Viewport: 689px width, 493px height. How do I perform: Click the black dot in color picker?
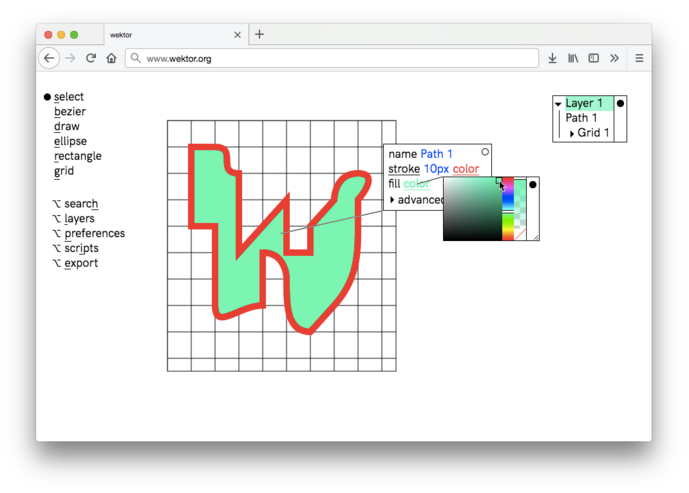click(532, 185)
